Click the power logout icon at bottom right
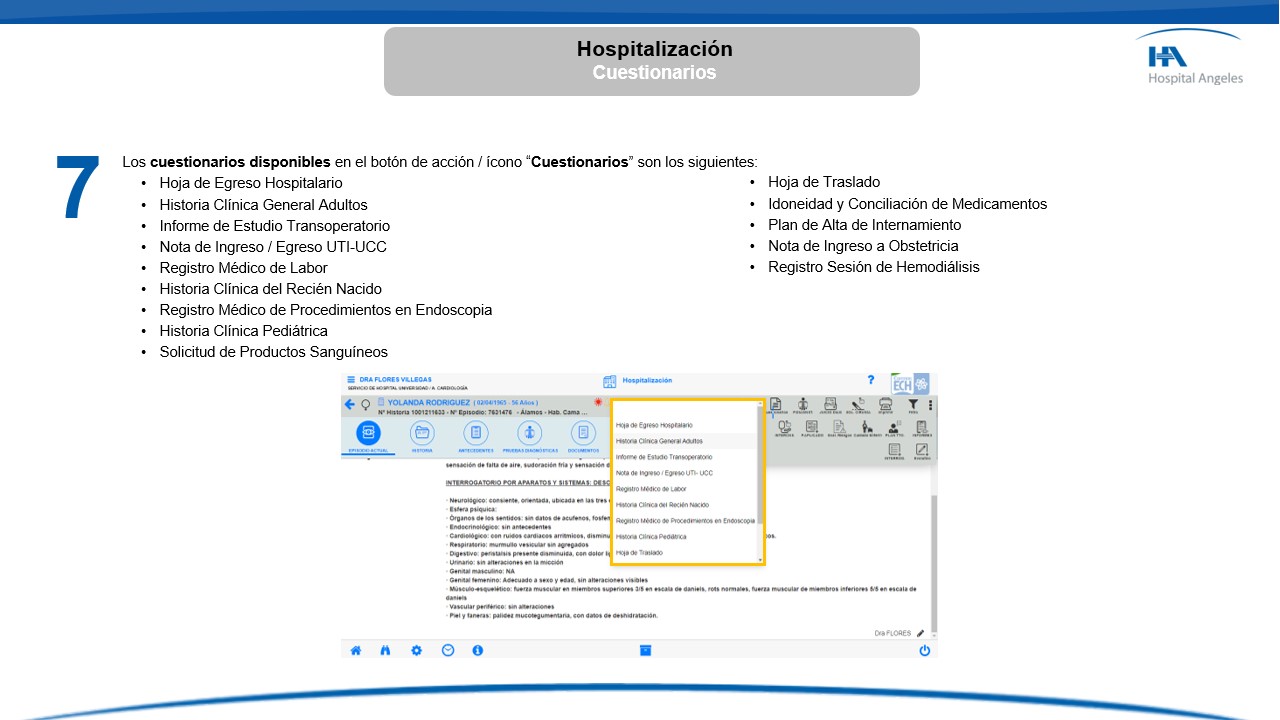 click(x=924, y=650)
